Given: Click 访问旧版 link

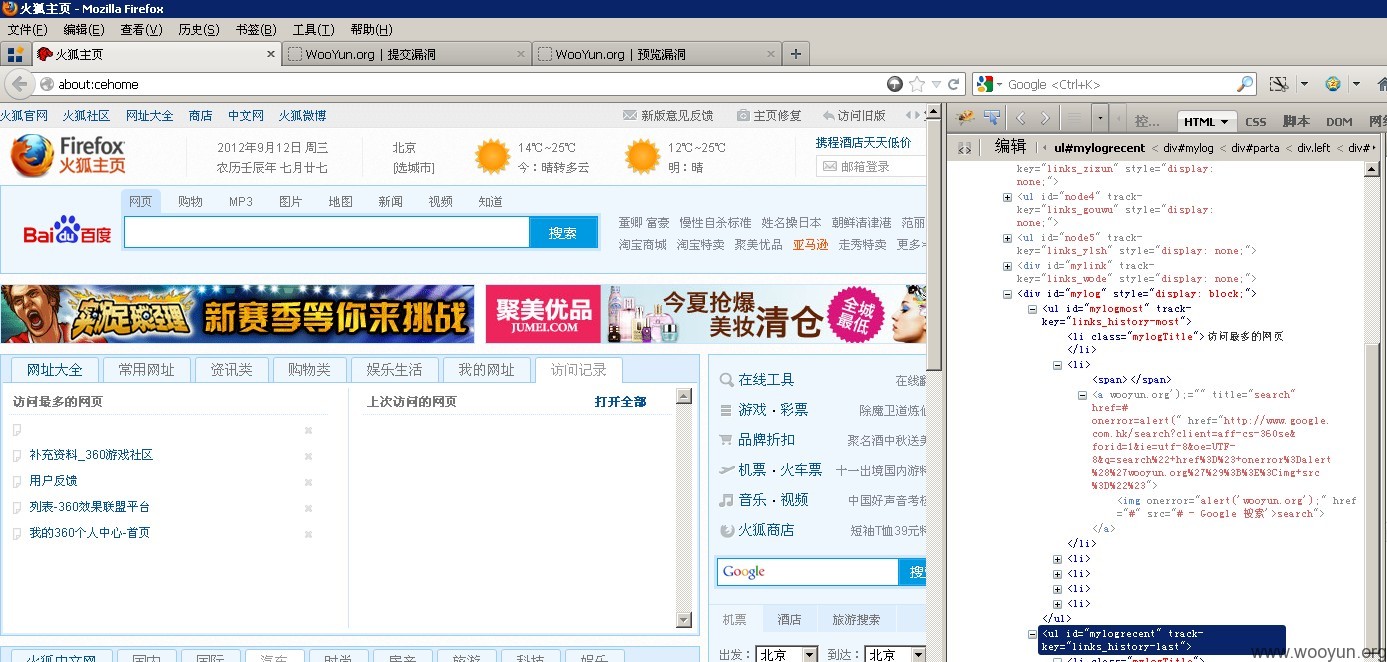Looking at the screenshot, I should [x=854, y=116].
